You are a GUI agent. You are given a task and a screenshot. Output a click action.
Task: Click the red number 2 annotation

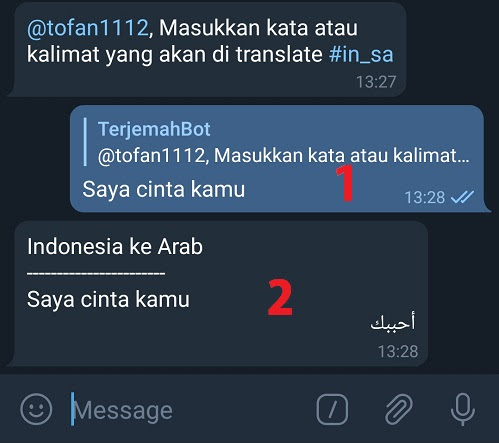[280, 297]
